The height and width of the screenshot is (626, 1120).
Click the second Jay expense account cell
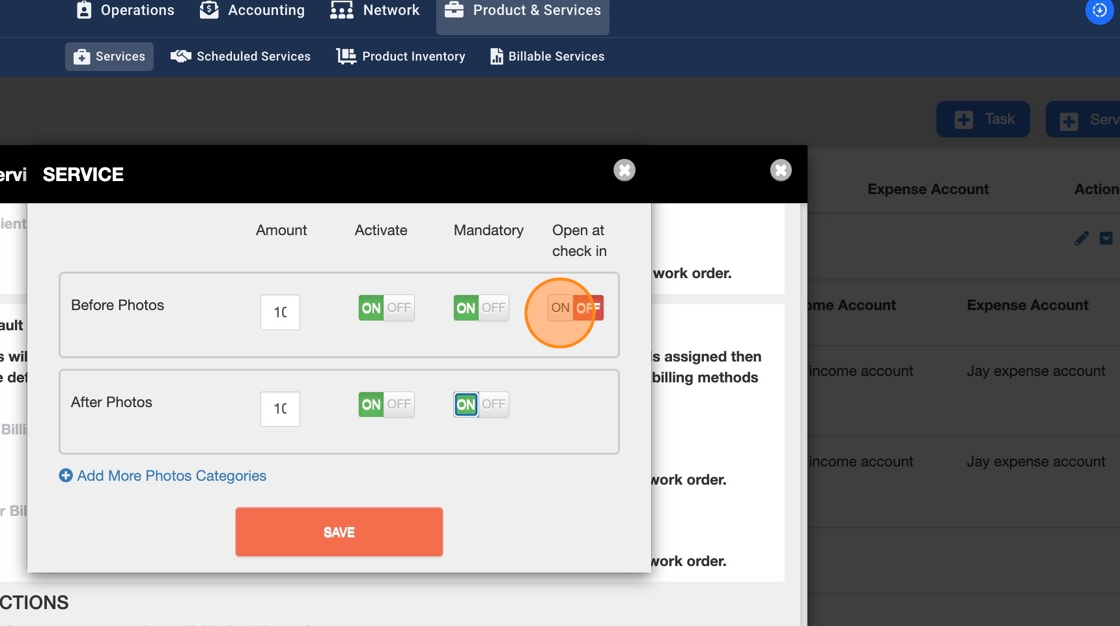click(x=1036, y=462)
